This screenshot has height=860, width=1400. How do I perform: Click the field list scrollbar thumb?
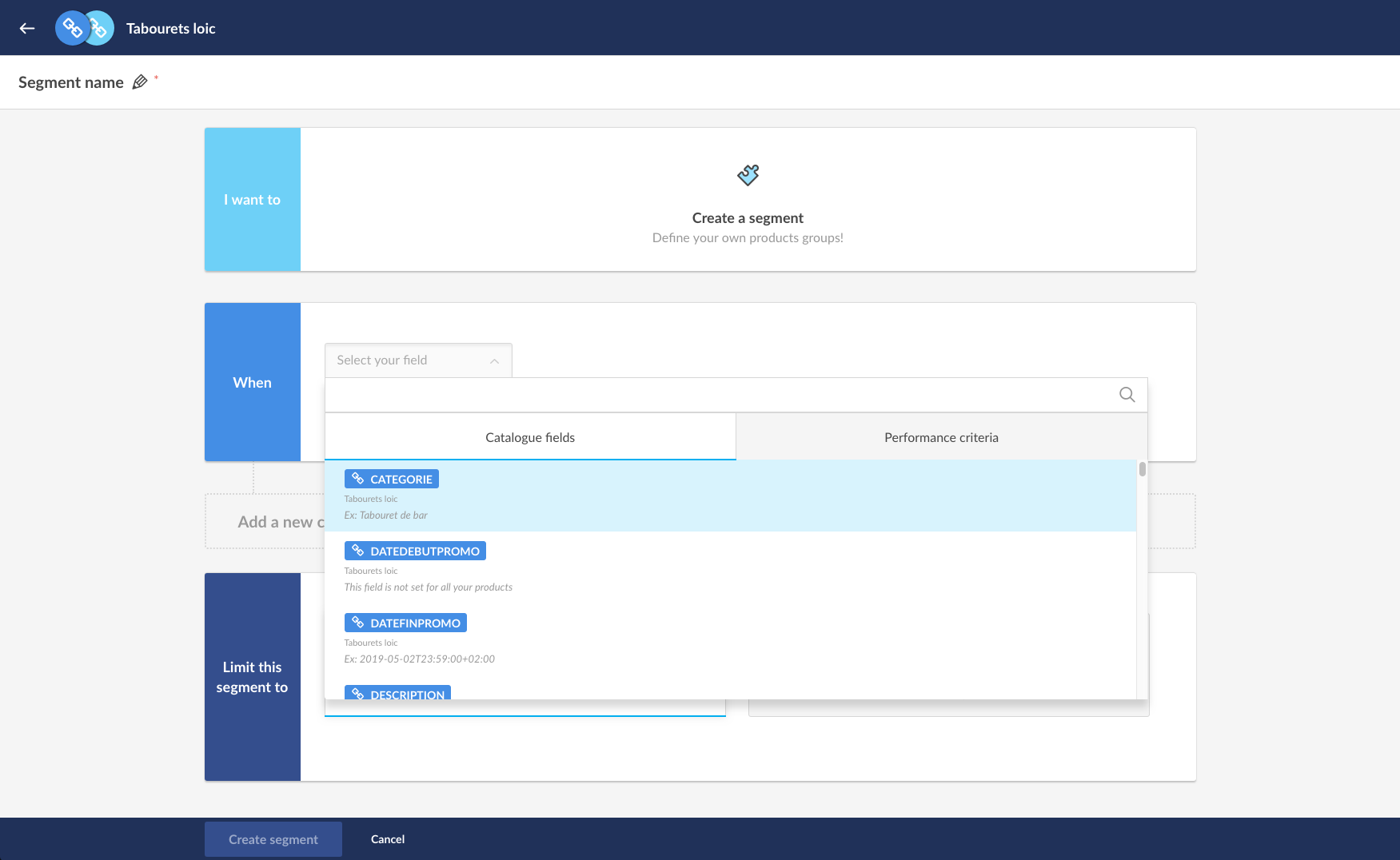tap(1143, 469)
